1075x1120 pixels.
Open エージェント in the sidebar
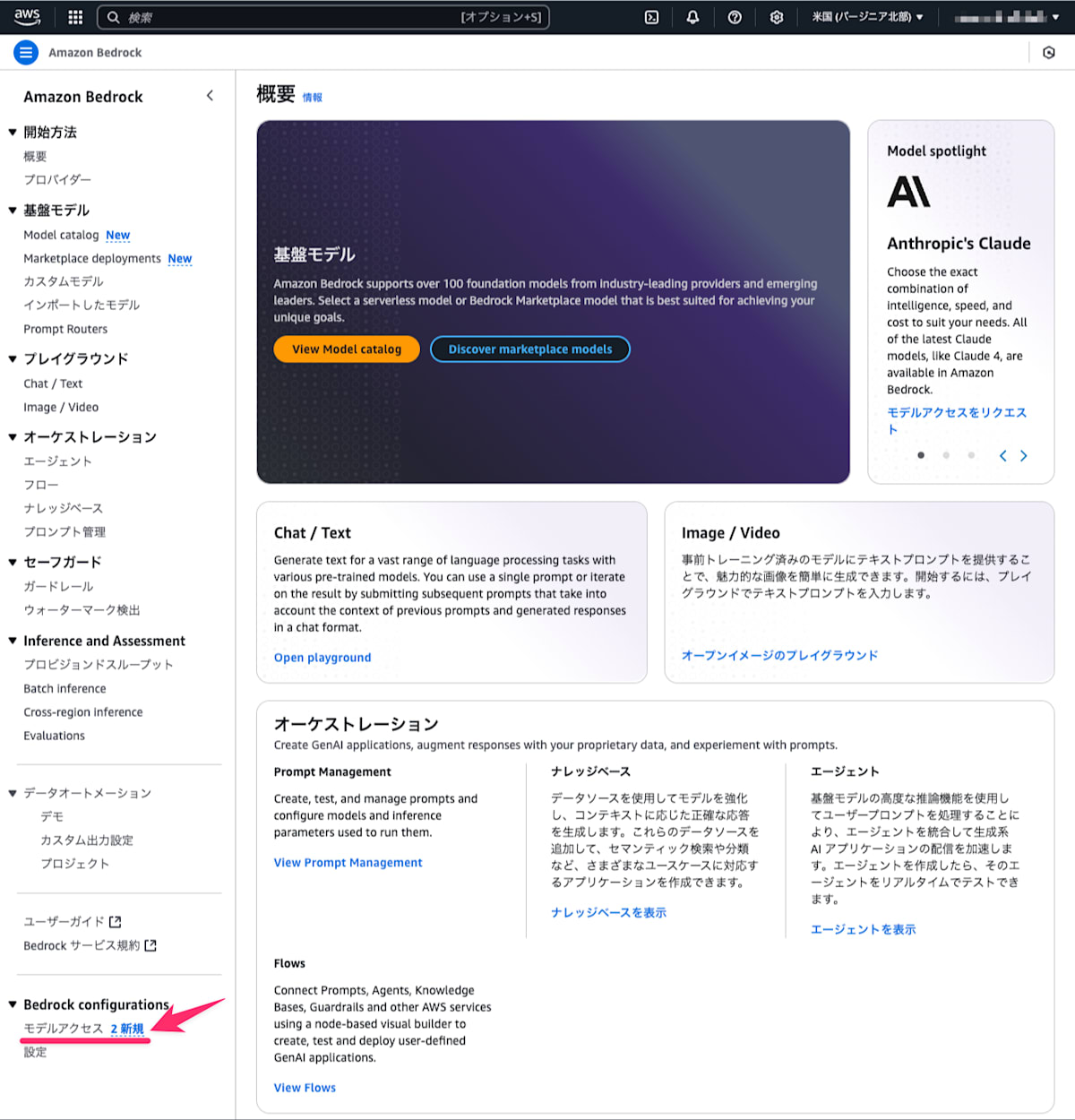pos(57,461)
